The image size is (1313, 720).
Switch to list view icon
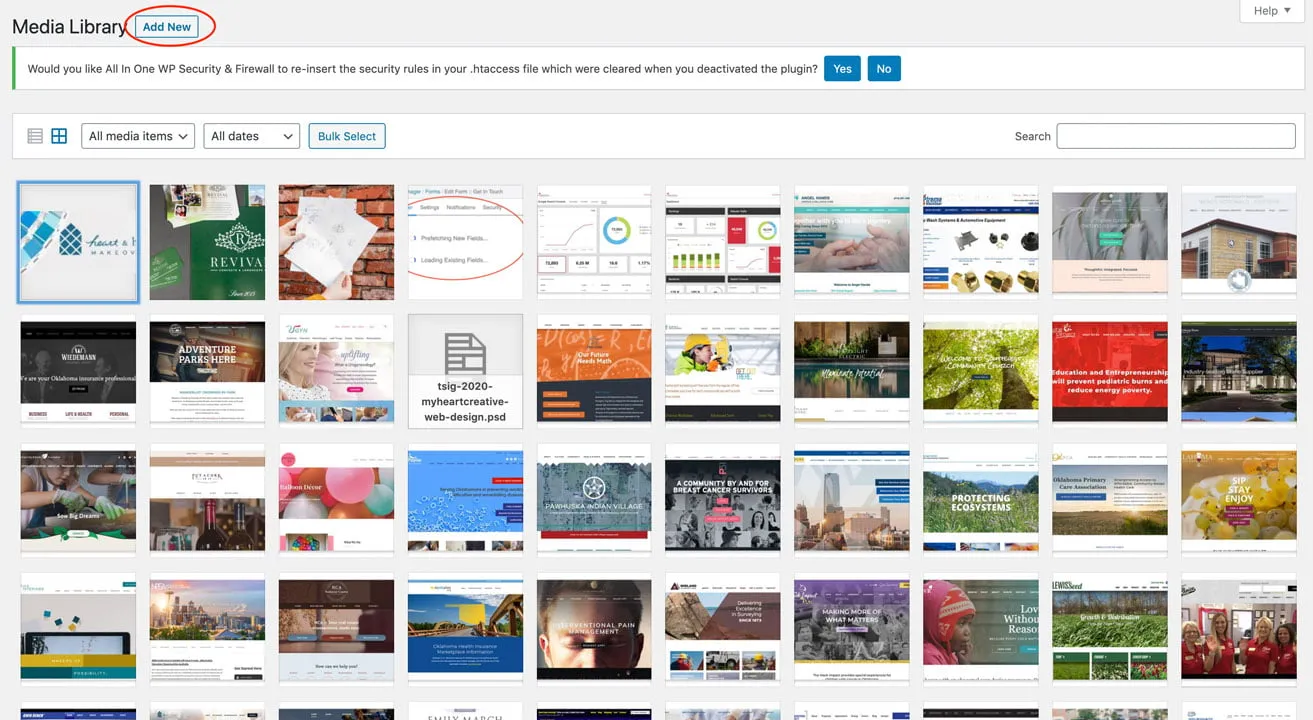coord(35,136)
